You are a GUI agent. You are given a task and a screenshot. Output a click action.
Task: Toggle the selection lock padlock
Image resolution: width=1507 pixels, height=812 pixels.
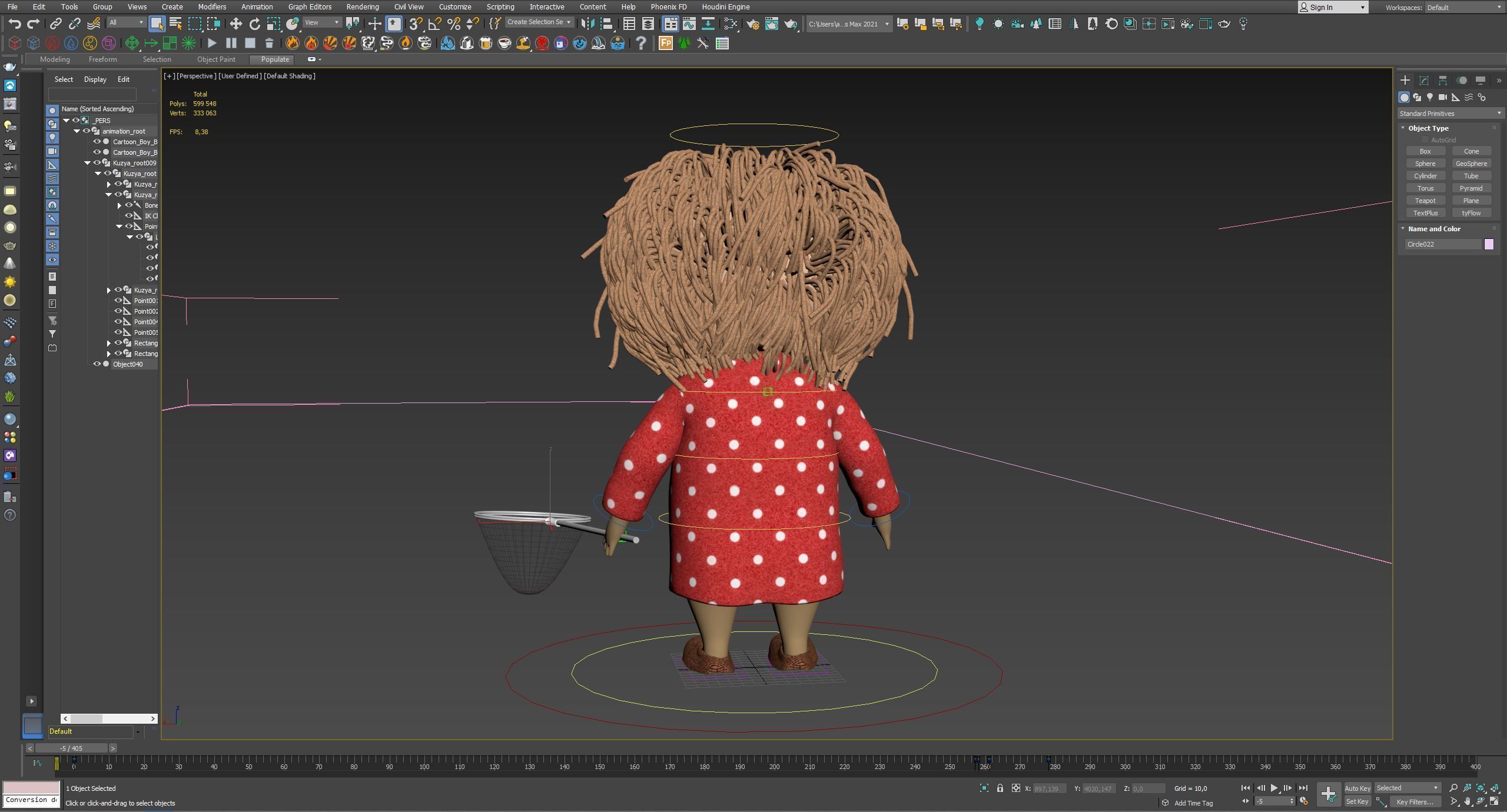coord(1000,788)
